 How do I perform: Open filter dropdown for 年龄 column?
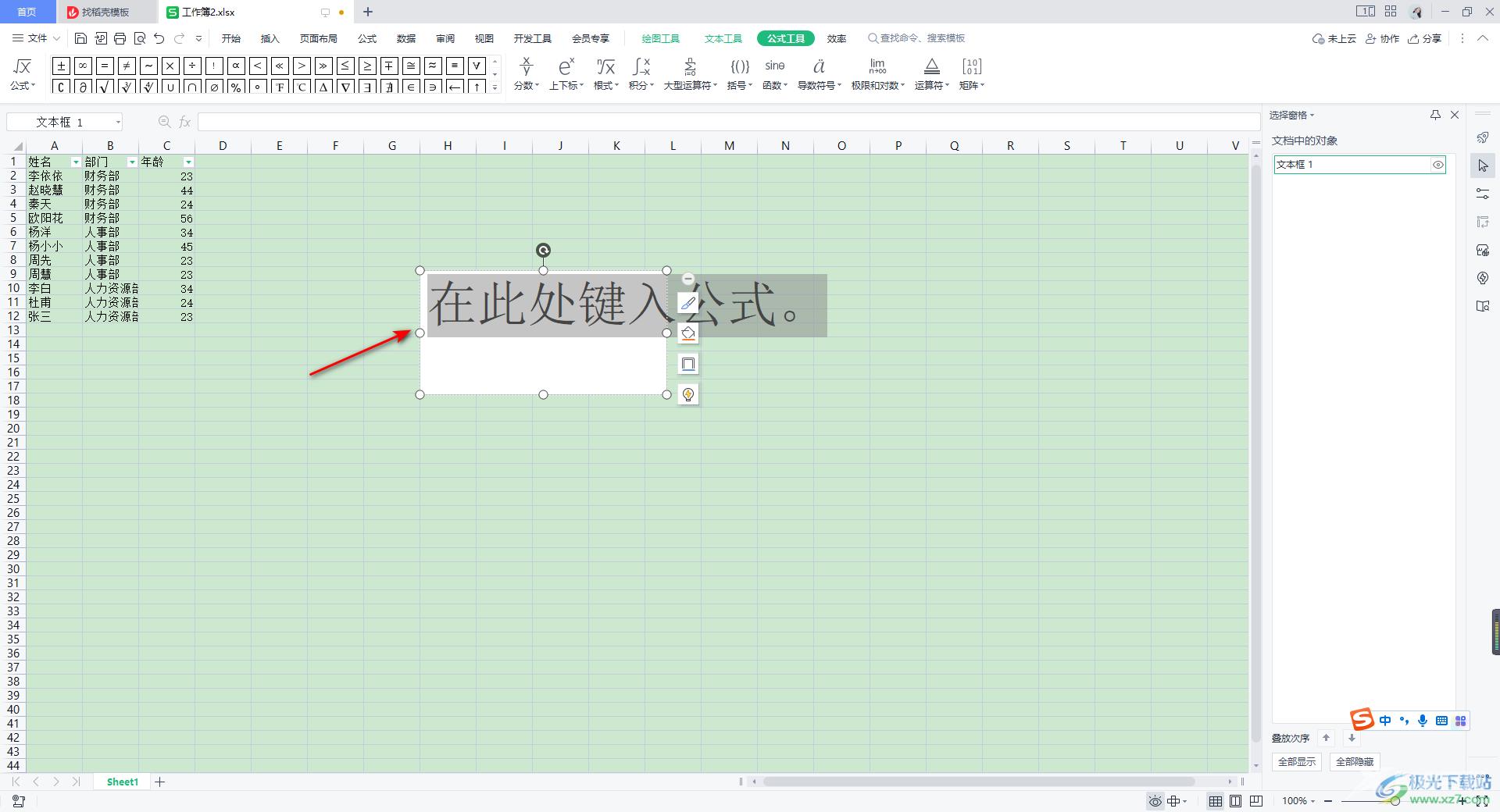pos(188,162)
